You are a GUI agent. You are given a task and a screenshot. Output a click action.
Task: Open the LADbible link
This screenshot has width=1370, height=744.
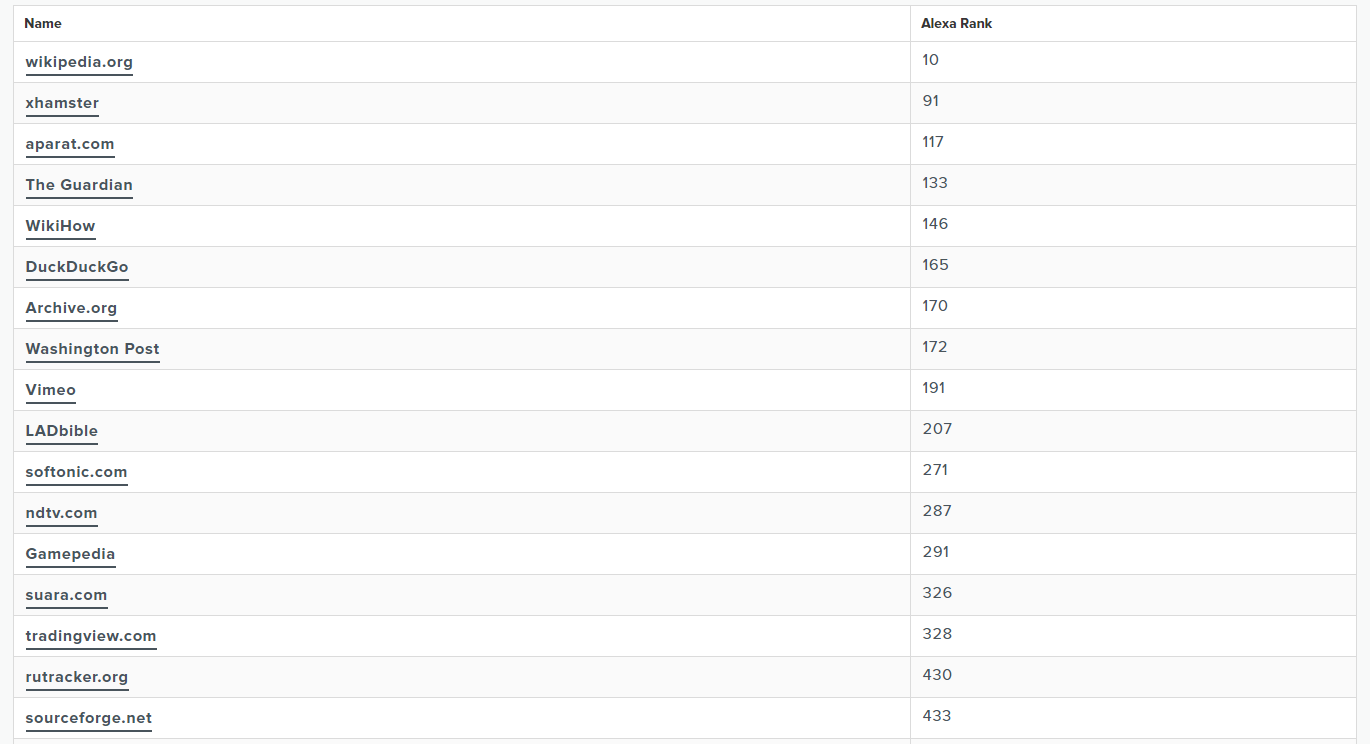tap(62, 431)
